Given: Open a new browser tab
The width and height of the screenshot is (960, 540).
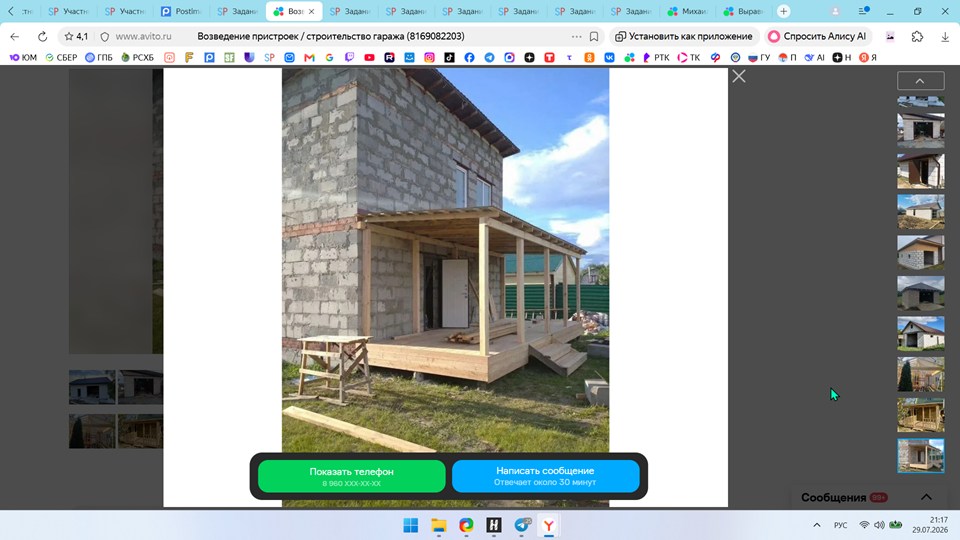Looking at the screenshot, I should (x=783, y=11).
